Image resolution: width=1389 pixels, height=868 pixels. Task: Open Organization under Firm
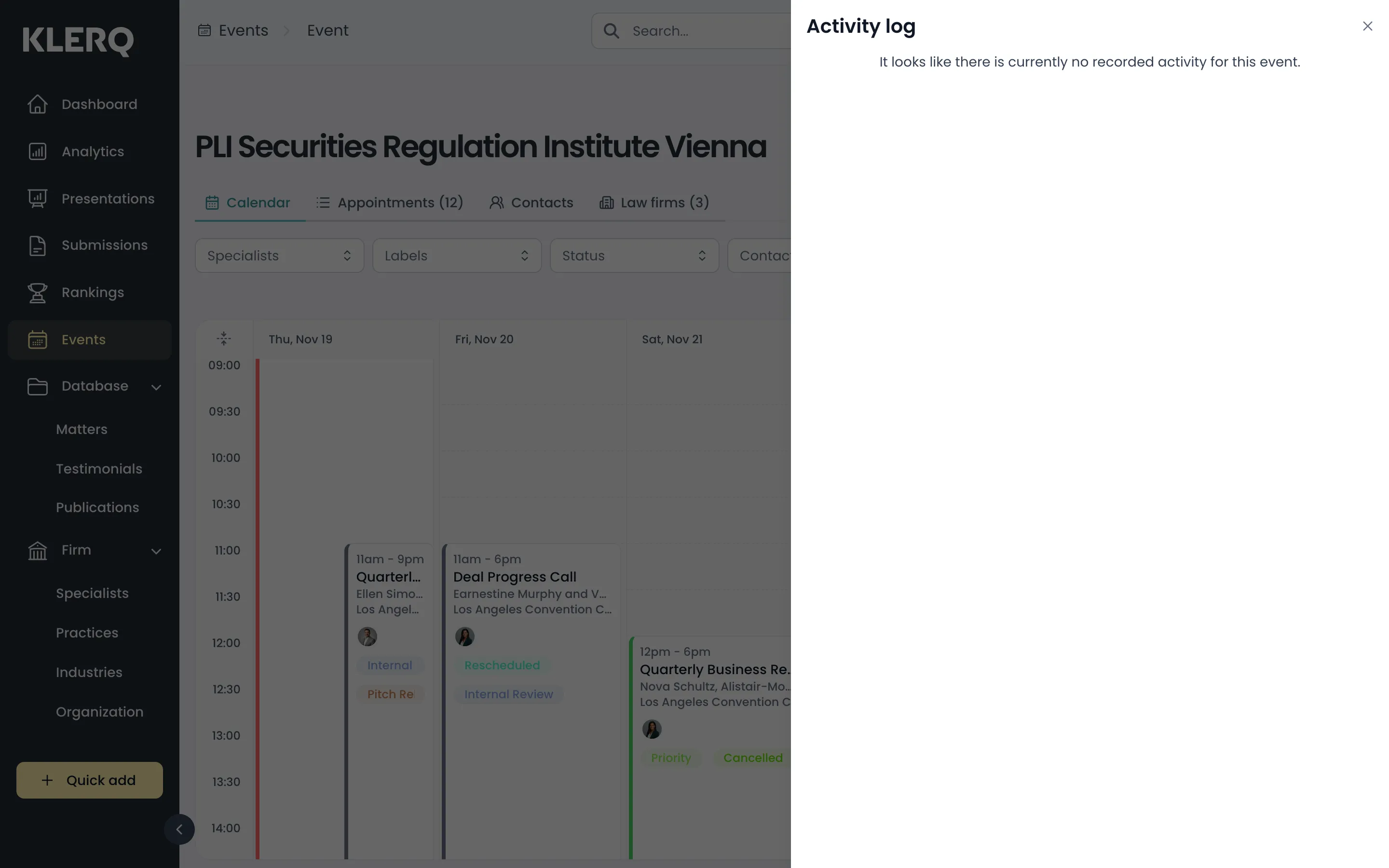[99, 712]
